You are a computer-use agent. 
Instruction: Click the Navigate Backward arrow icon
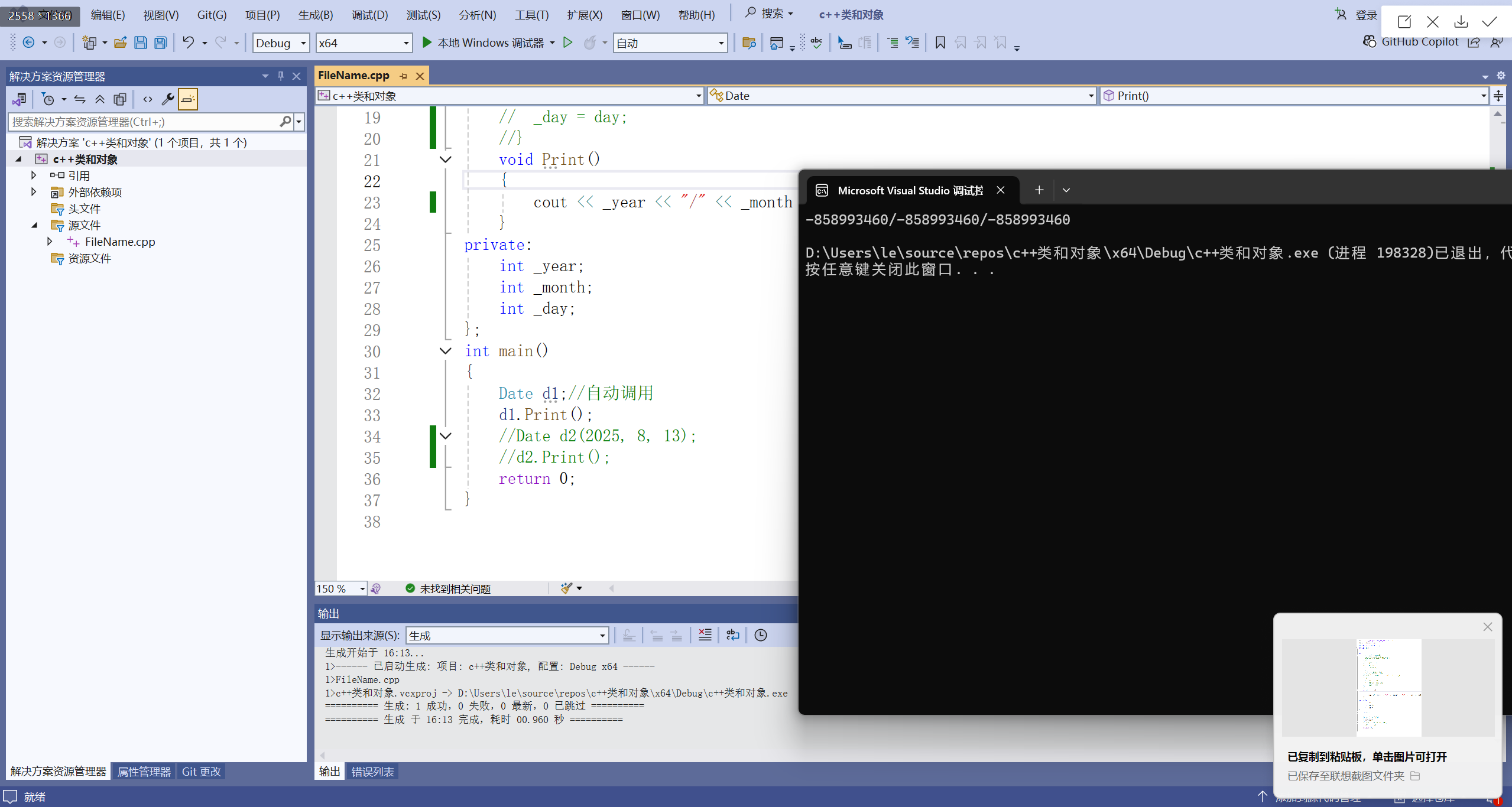click(28, 43)
